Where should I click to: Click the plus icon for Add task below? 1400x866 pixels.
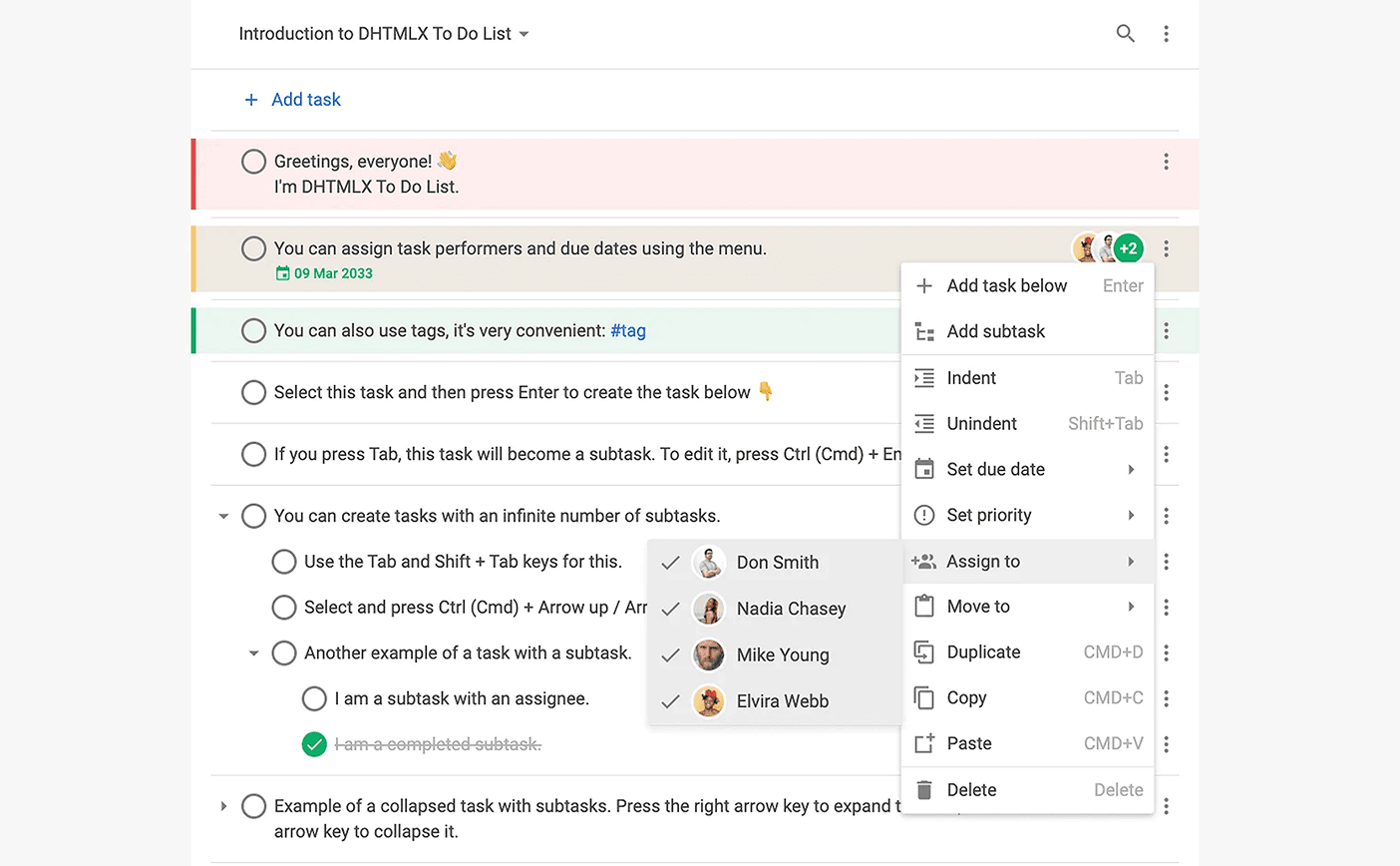(x=924, y=286)
